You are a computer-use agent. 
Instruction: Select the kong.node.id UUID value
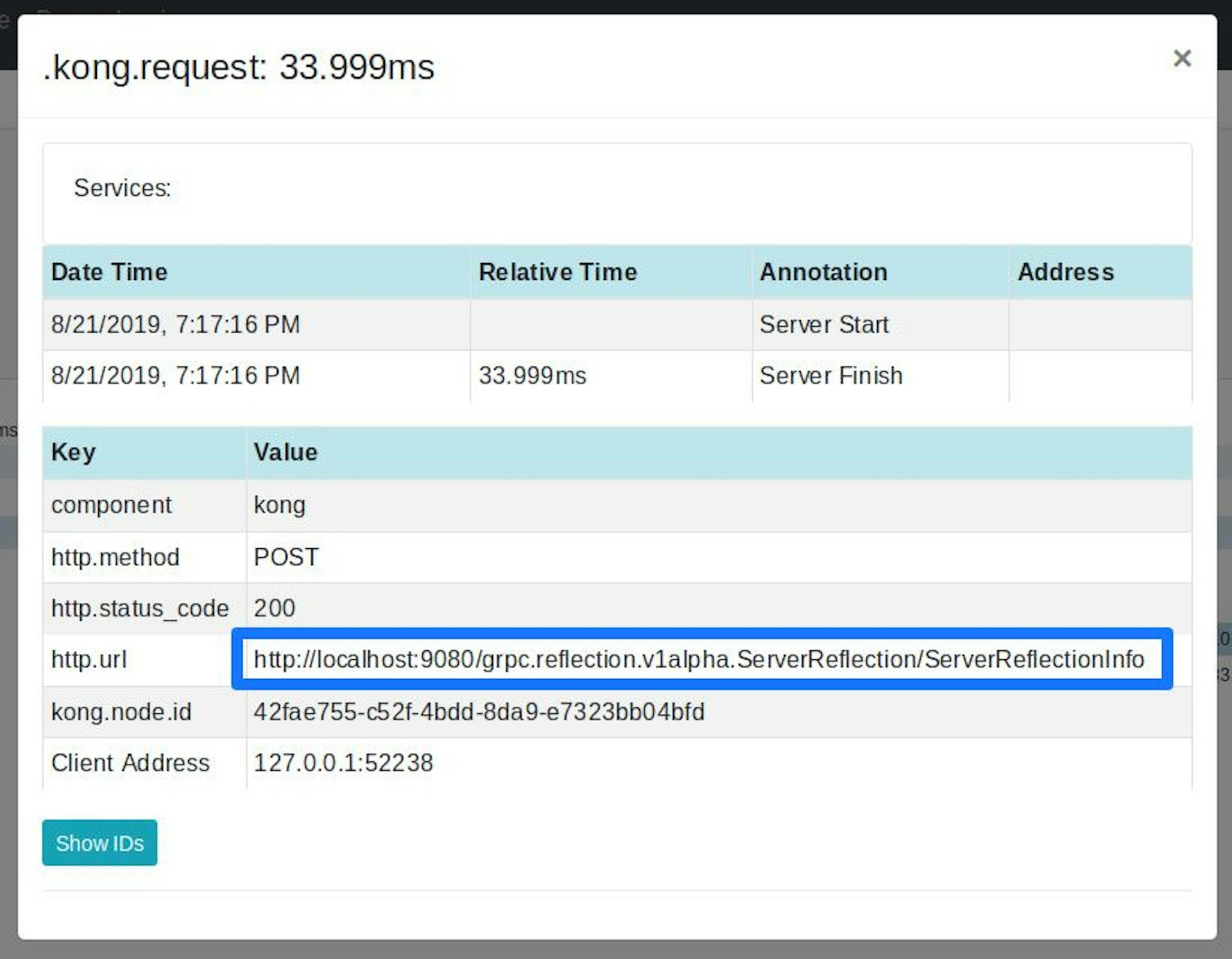[x=479, y=711]
